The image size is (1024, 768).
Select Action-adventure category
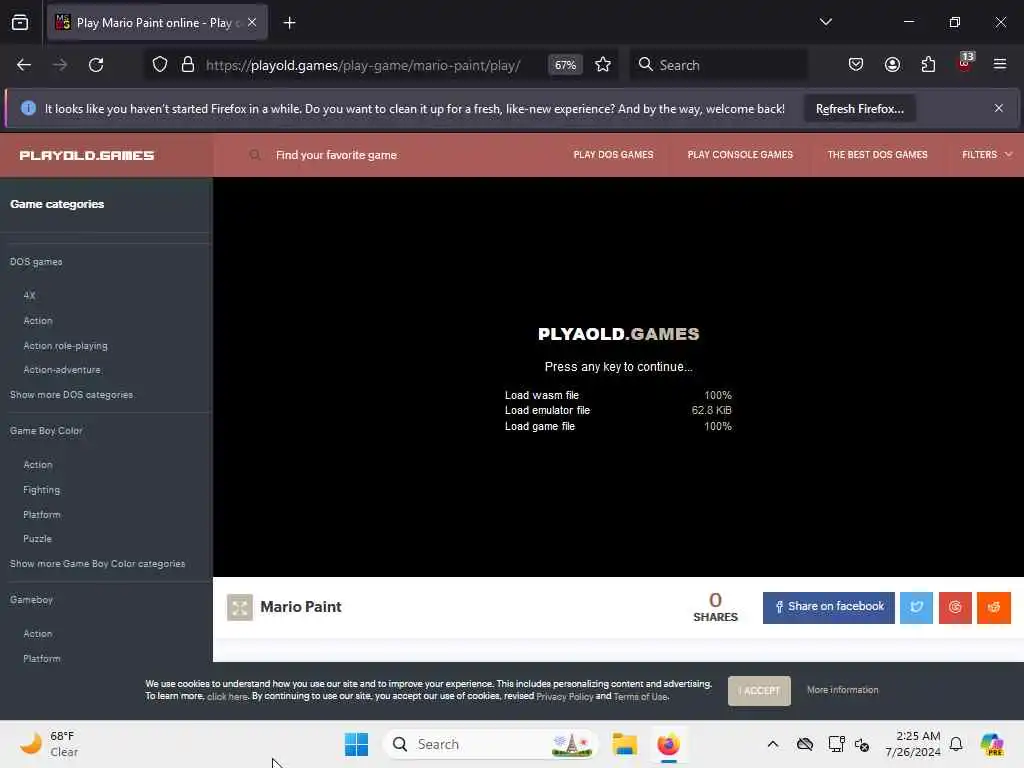click(62, 370)
